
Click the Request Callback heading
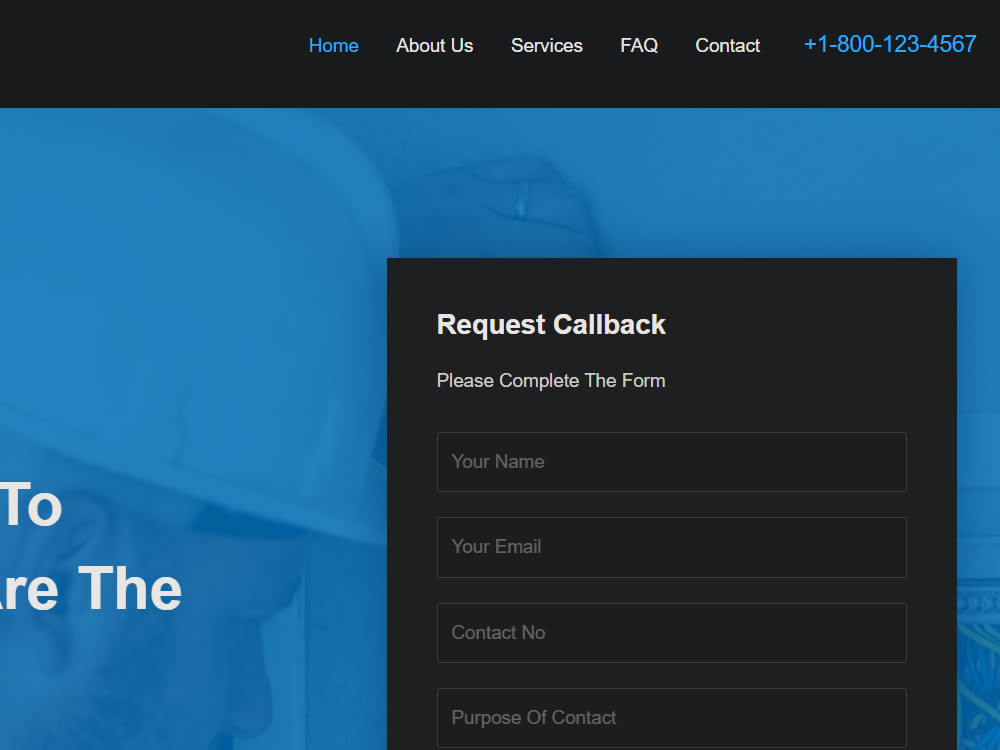(551, 325)
